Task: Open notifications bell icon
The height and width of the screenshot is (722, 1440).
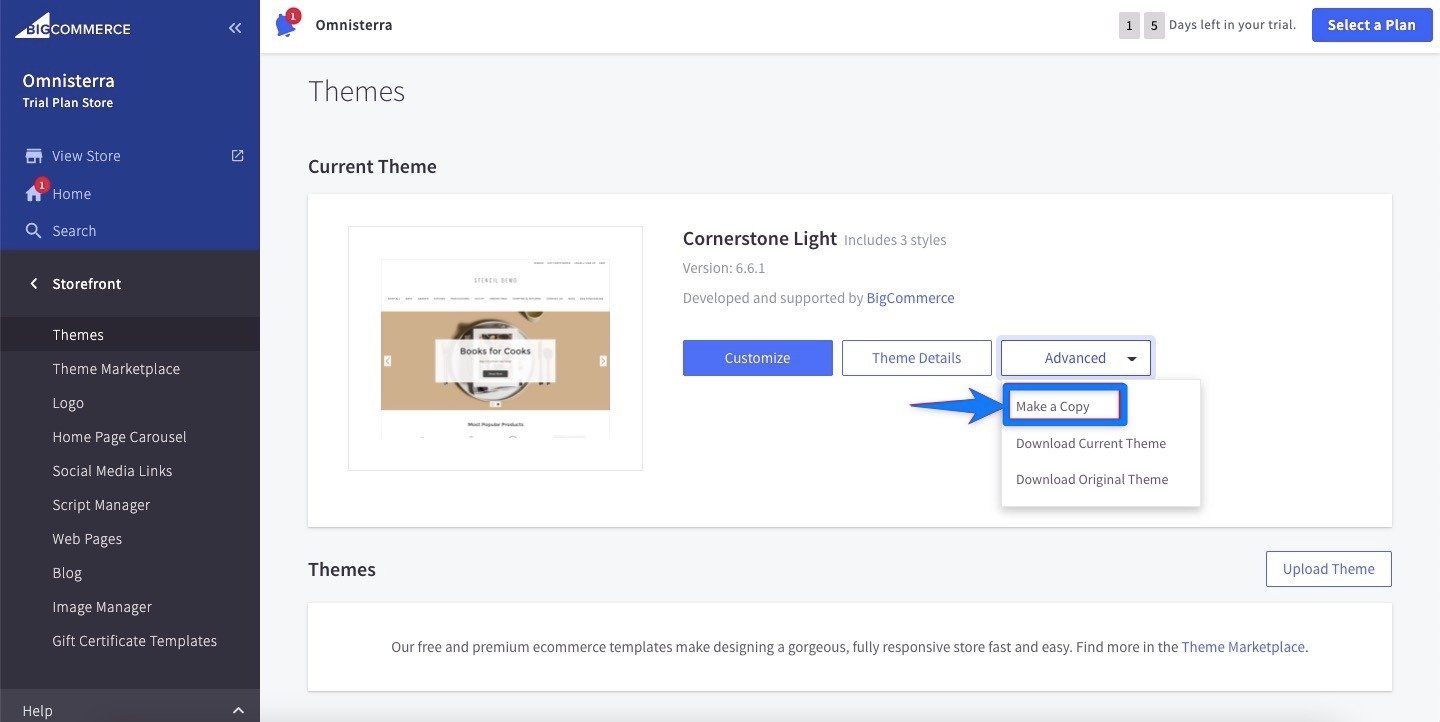Action: [287, 24]
